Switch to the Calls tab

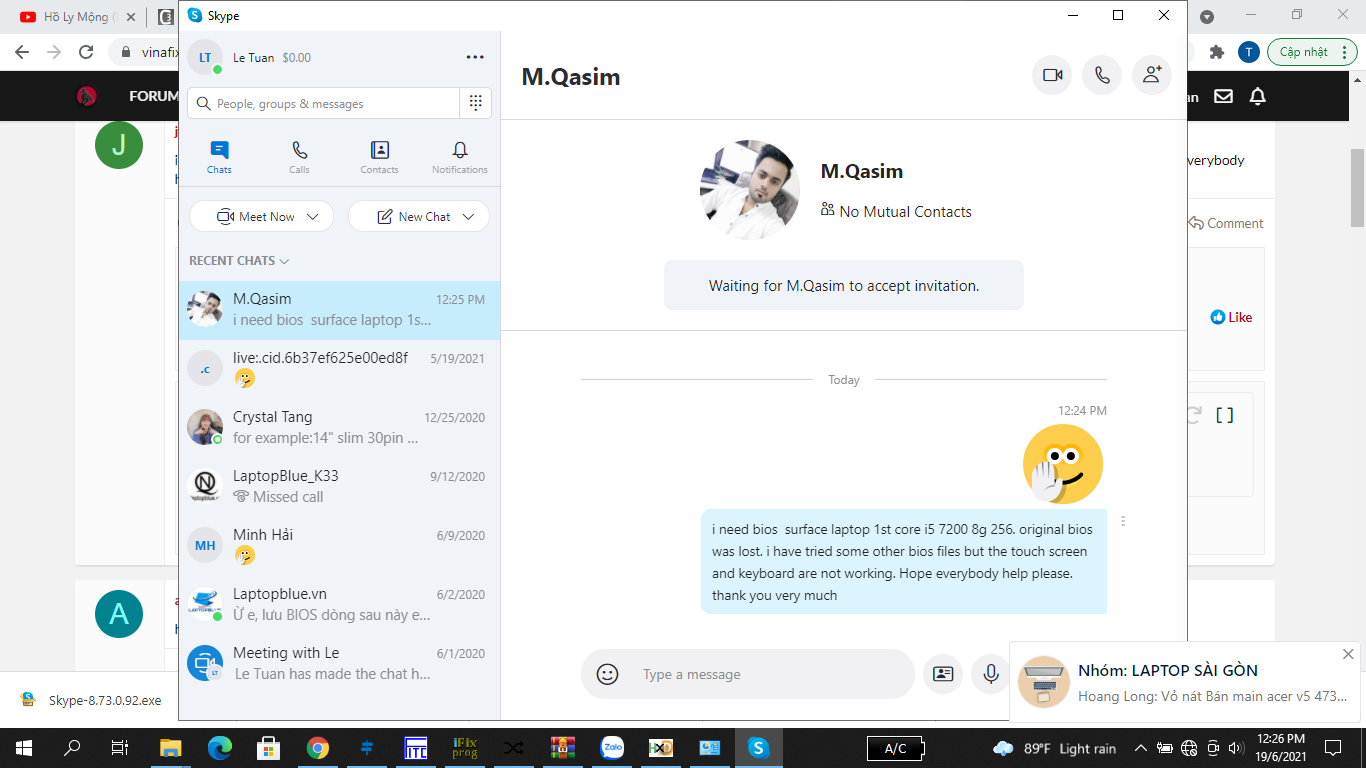tap(299, 157)
